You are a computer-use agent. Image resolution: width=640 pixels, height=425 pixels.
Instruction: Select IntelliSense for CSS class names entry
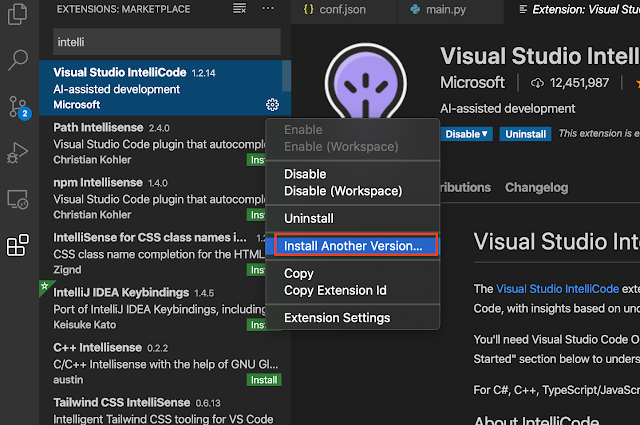tap(152, 254)
